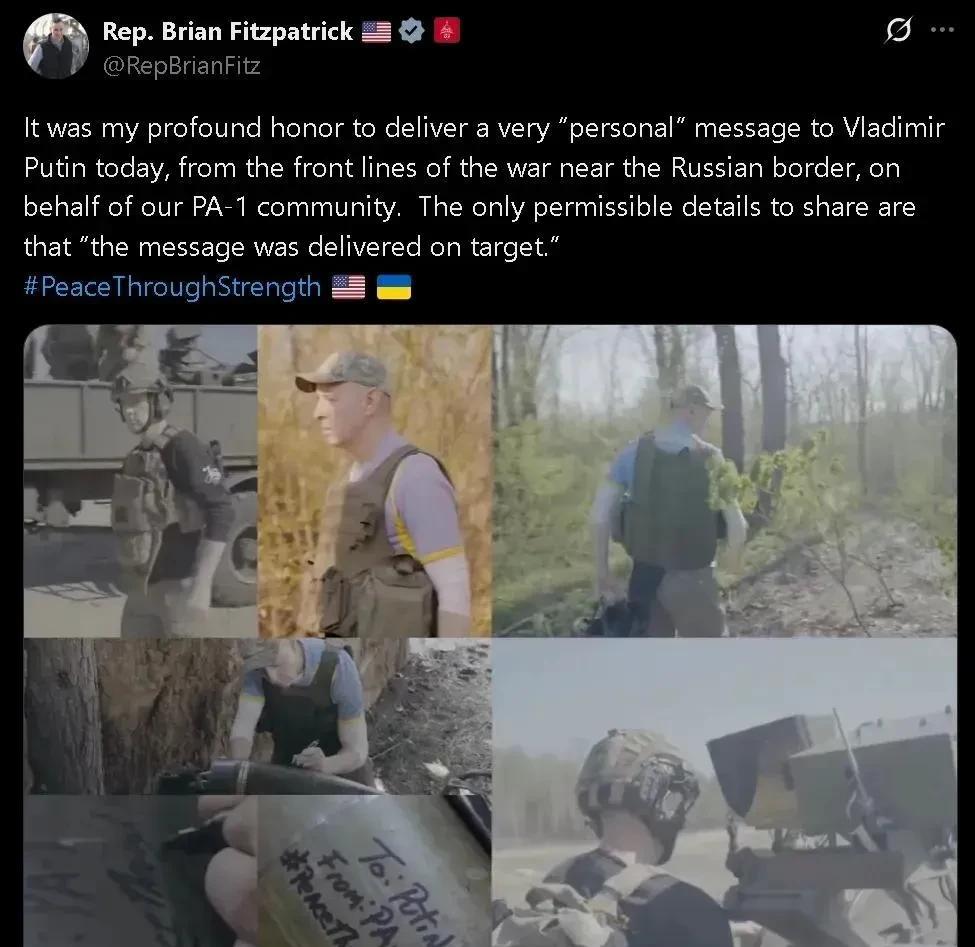This screenshot has width=975, height=947.
Task: Click the words 'Vladimir Putin' in the tweet
Action: click(x=894, y=127)
